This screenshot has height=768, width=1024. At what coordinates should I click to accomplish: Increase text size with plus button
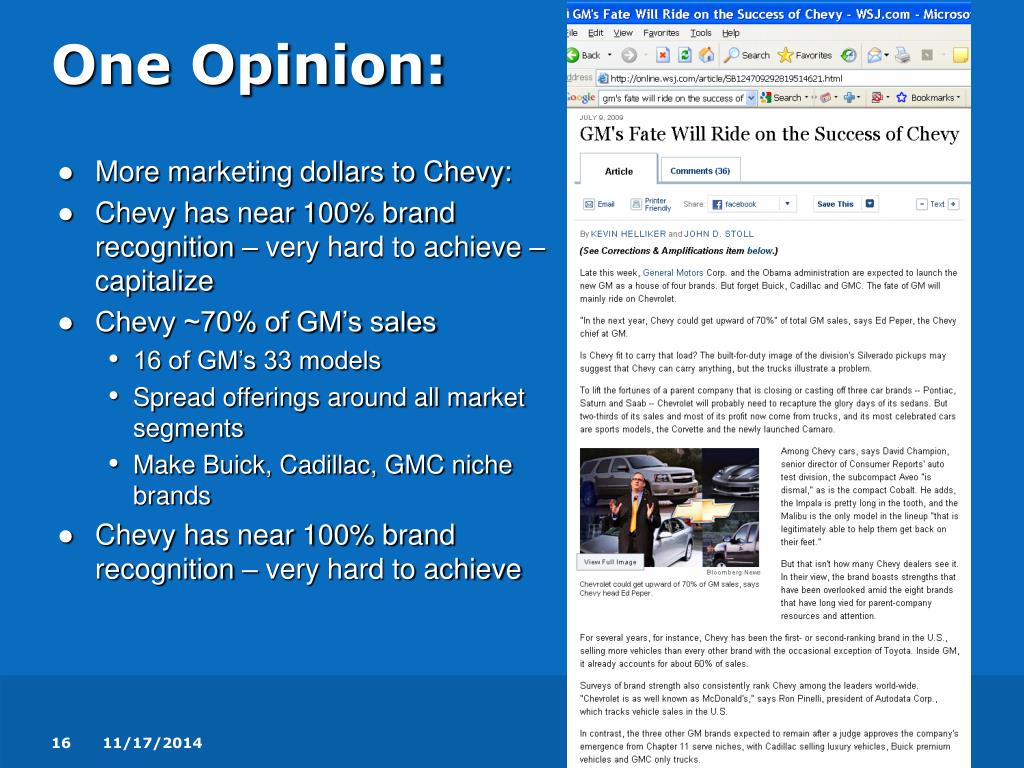point(953,204)
